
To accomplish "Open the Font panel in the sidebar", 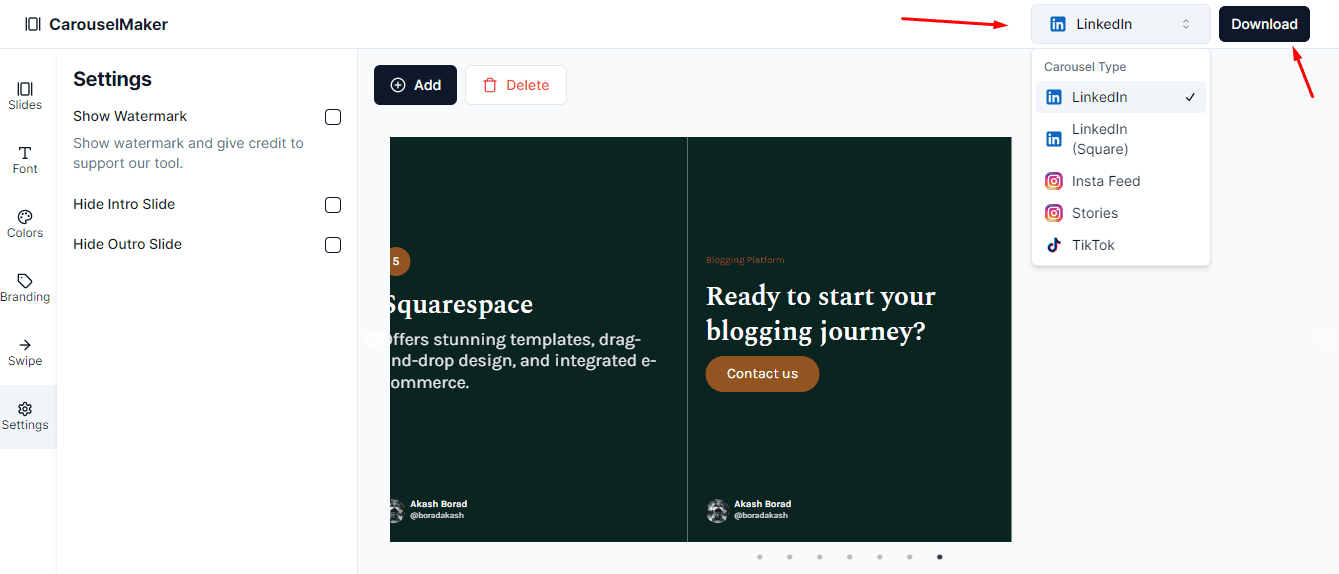I will (x=25, y=160).
